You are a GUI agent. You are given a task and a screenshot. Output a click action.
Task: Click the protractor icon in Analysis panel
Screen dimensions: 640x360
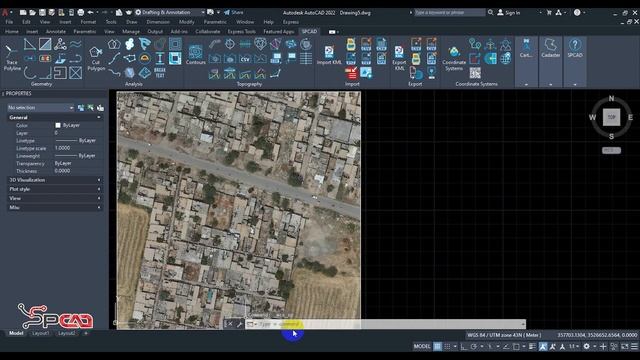[x=144, y=59]
